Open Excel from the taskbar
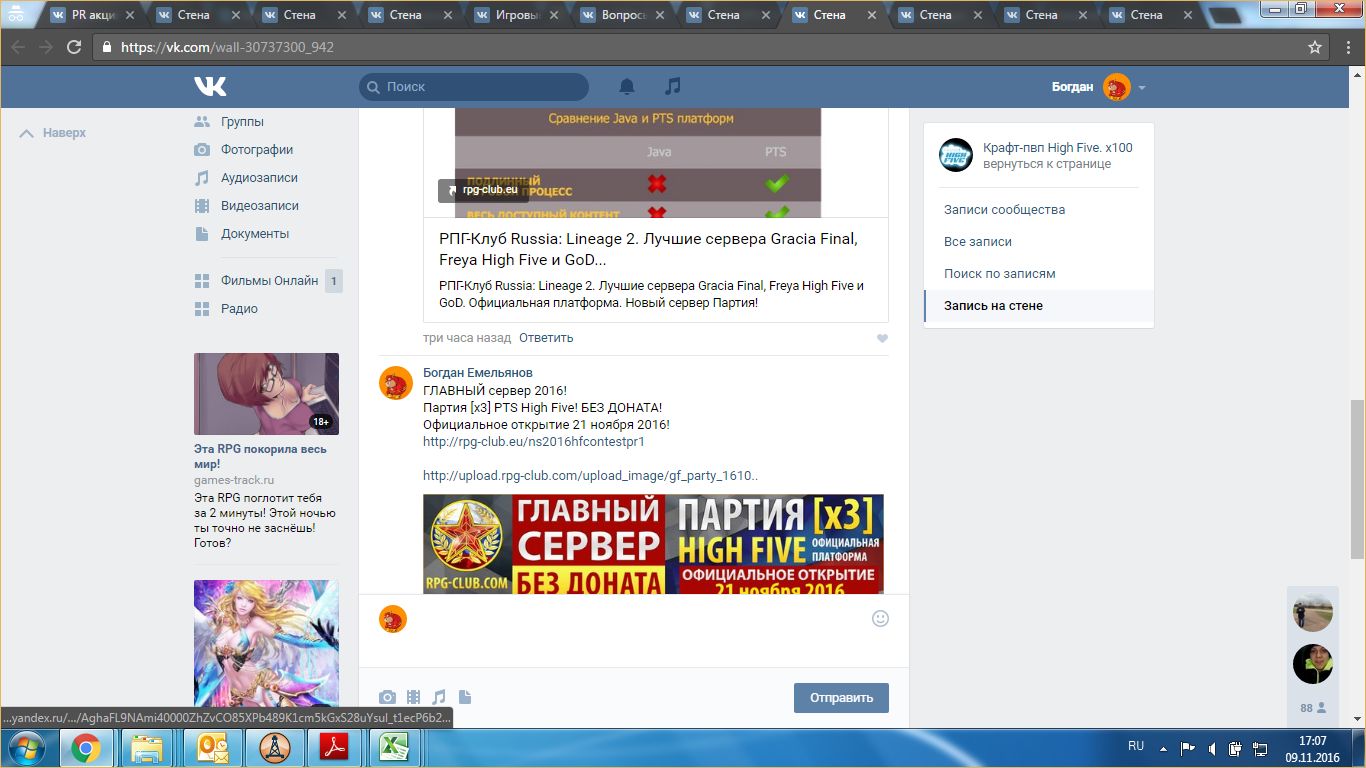 (x=394, y=748)
